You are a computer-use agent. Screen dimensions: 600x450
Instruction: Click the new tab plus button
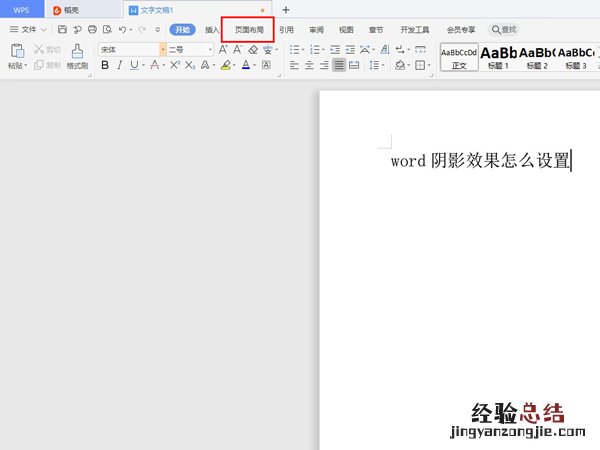tap(285, 9)
